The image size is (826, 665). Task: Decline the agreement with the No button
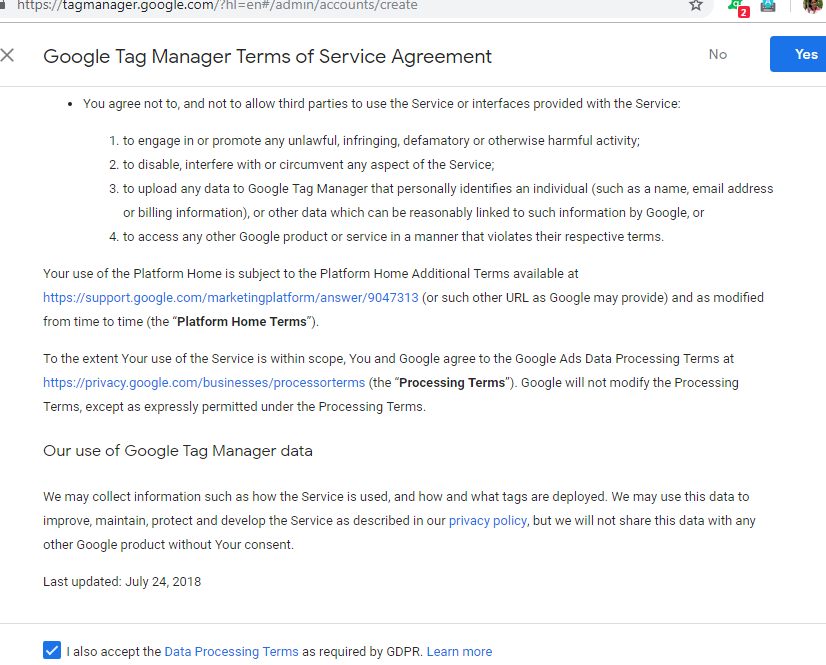(x=717, y=54)
